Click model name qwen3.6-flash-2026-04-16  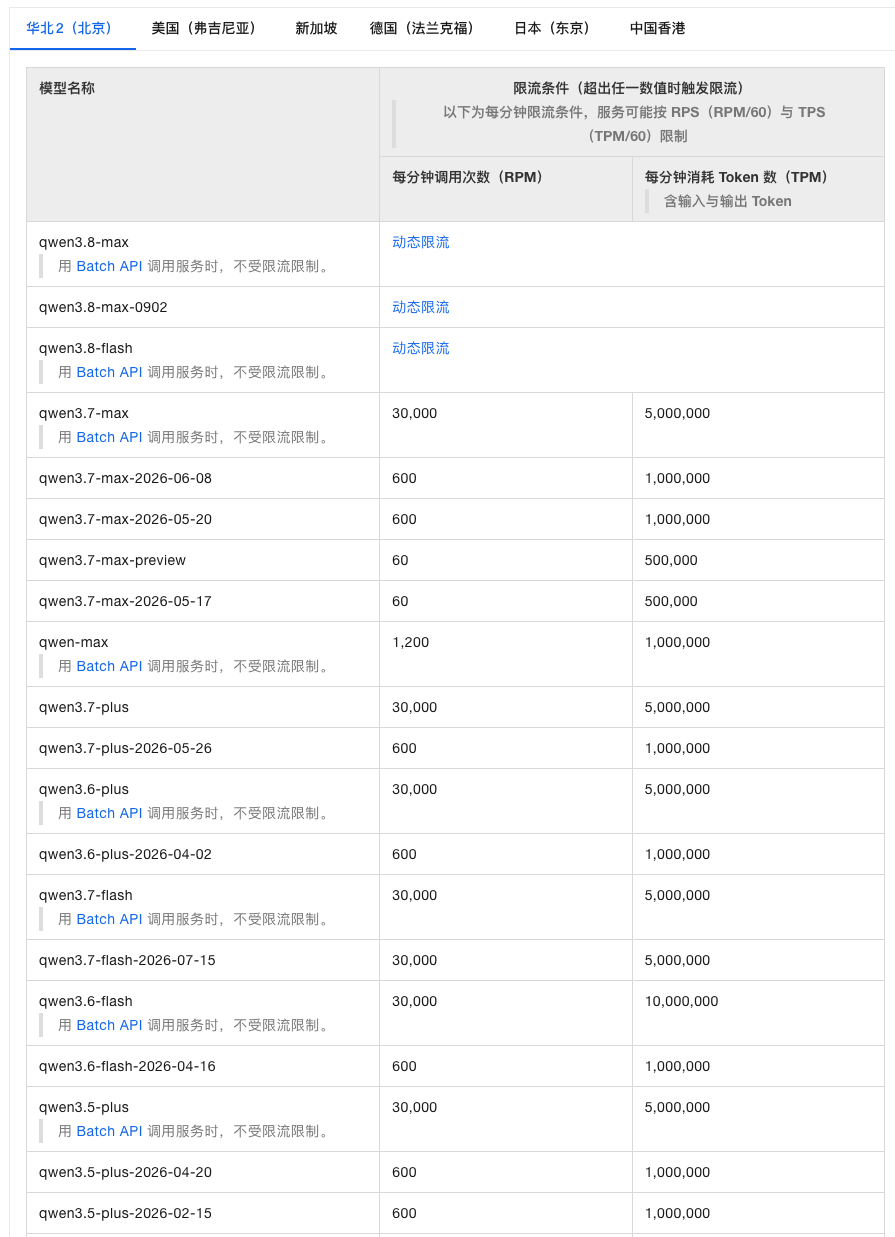[127, 1066]
